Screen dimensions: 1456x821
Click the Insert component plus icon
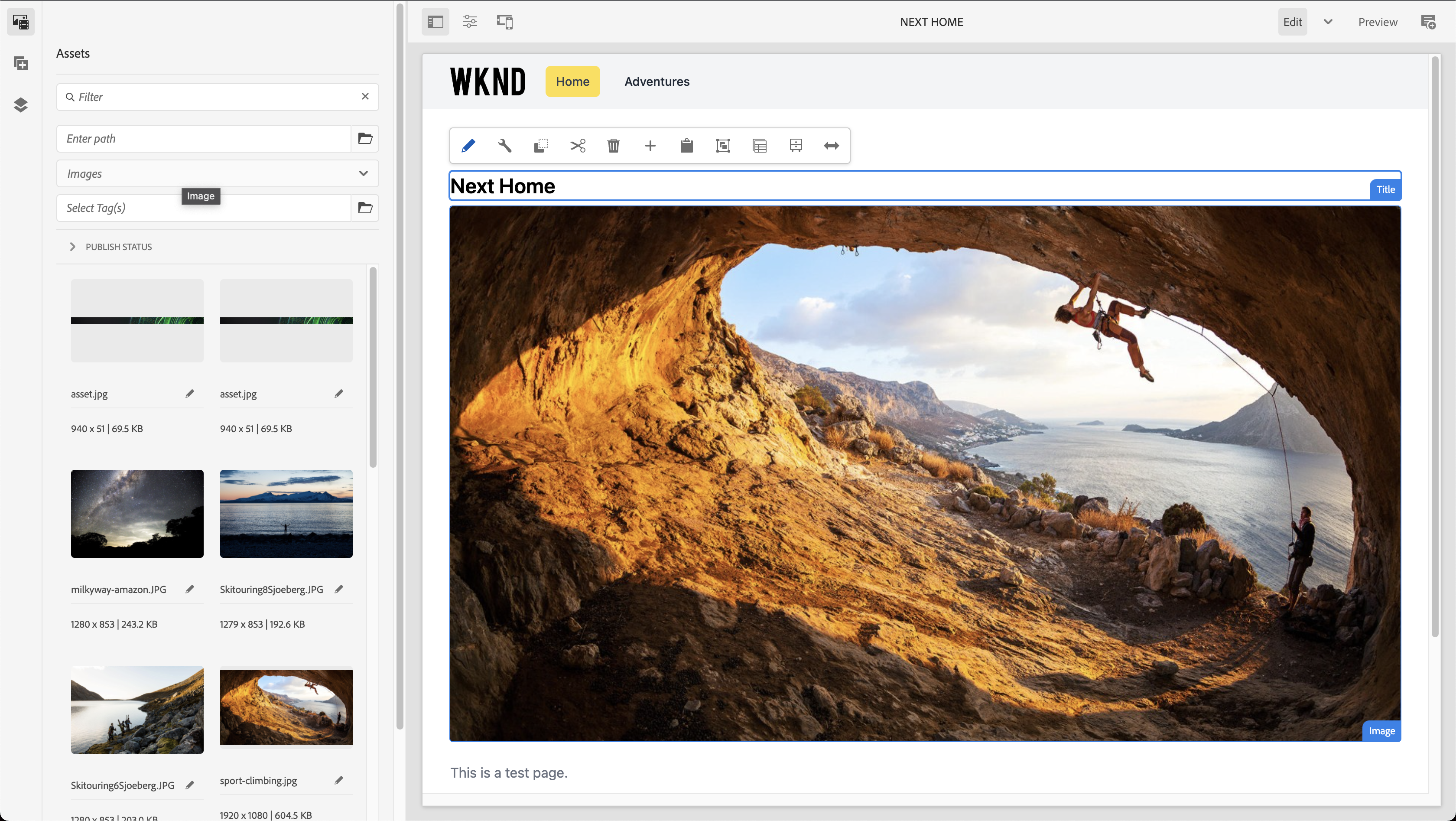650,146
